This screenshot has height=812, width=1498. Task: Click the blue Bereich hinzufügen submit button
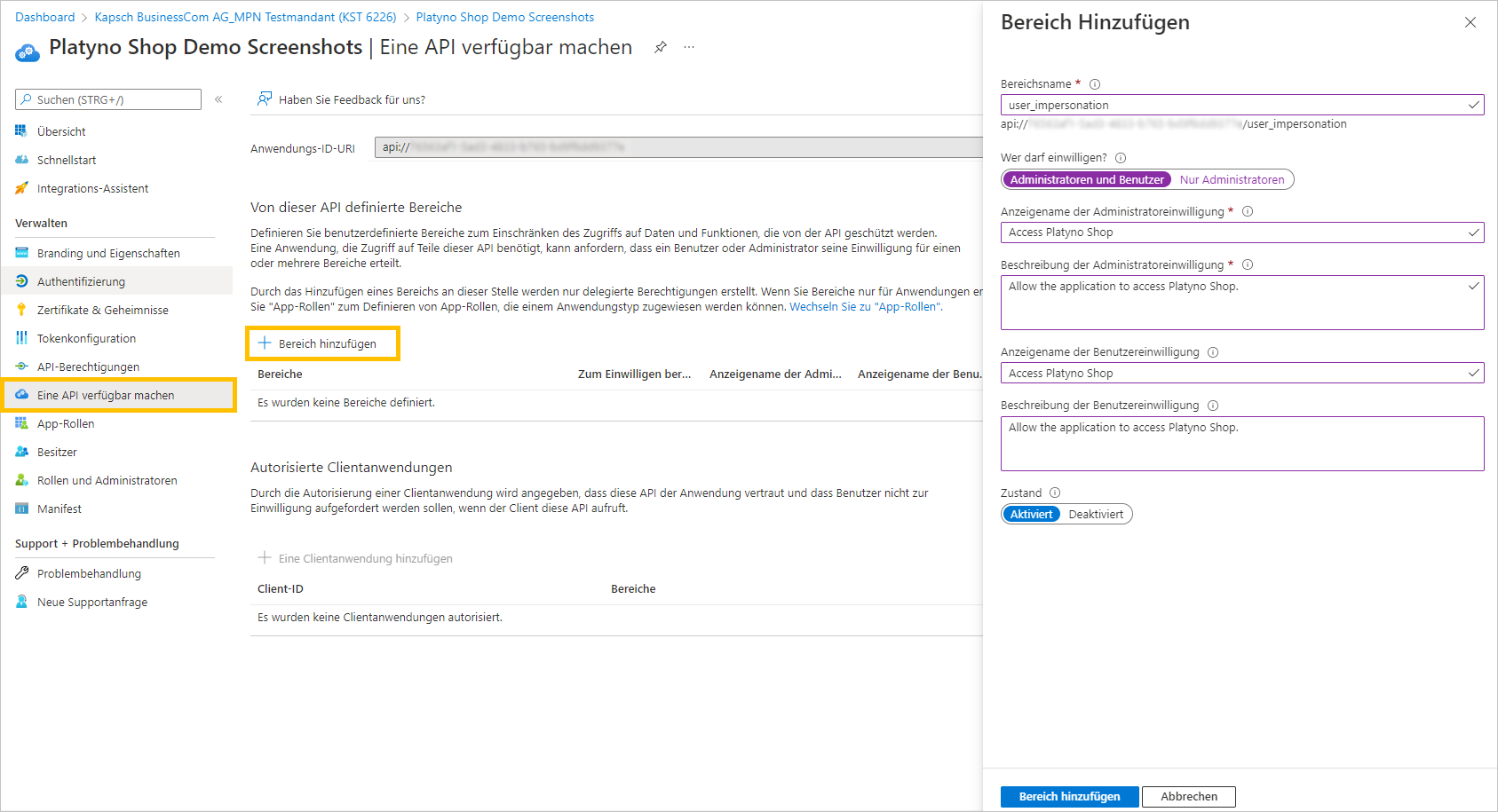coord(1069,796)
